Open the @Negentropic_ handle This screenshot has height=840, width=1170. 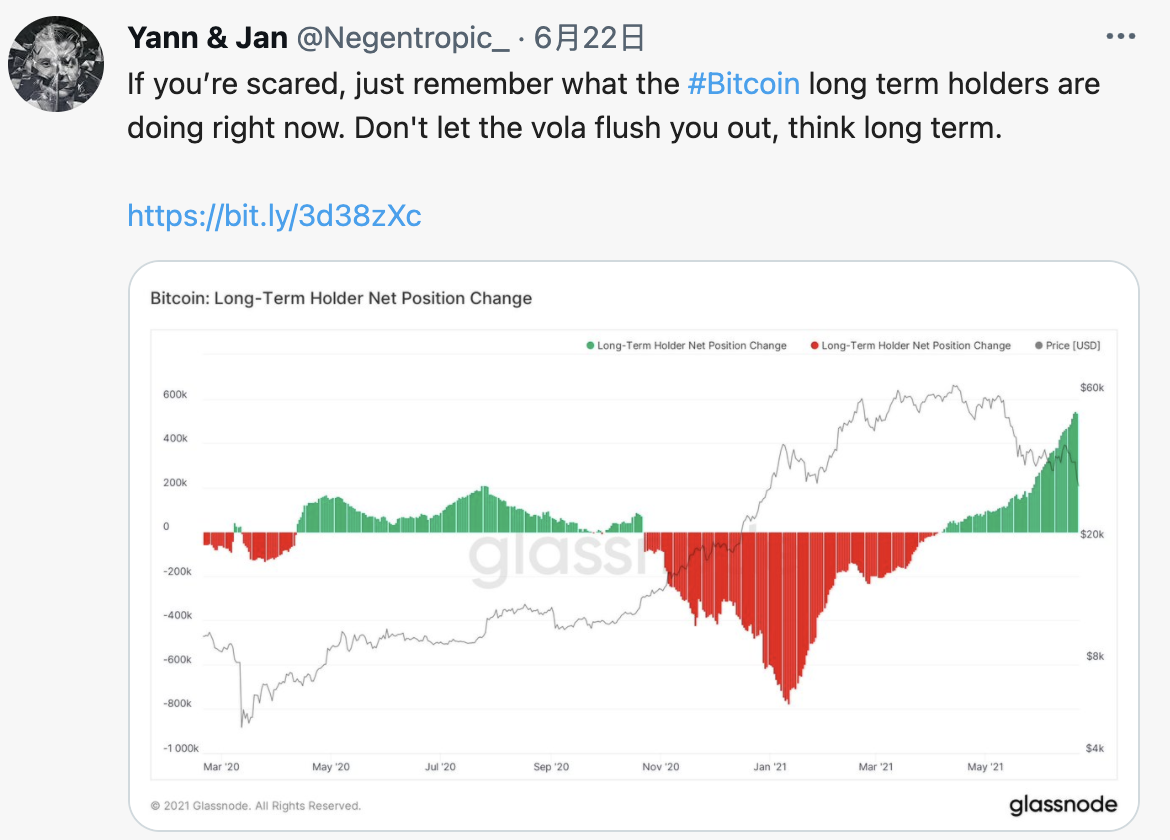tap(403, 37)
